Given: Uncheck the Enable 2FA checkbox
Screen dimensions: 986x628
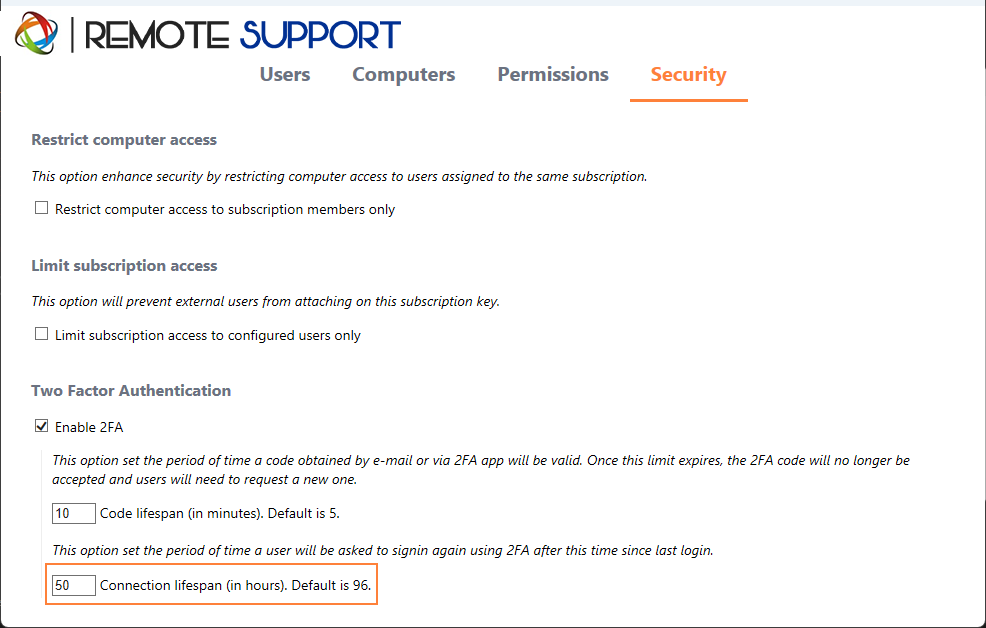Looking at the screenshot, I should [x=42, y=426].
